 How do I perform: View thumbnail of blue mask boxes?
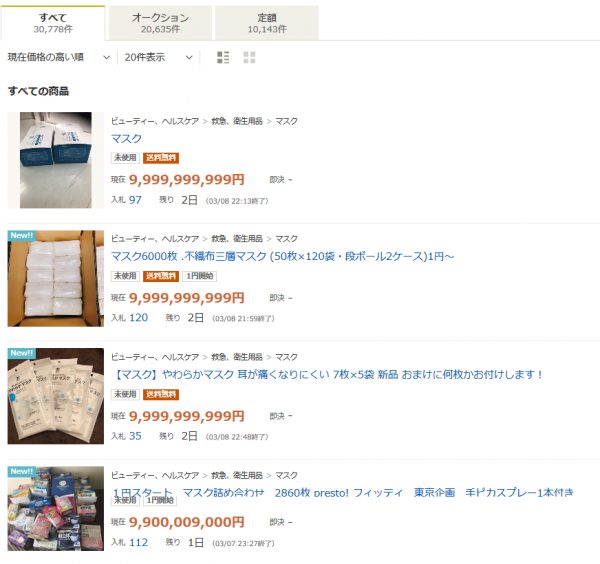[56, 160]
